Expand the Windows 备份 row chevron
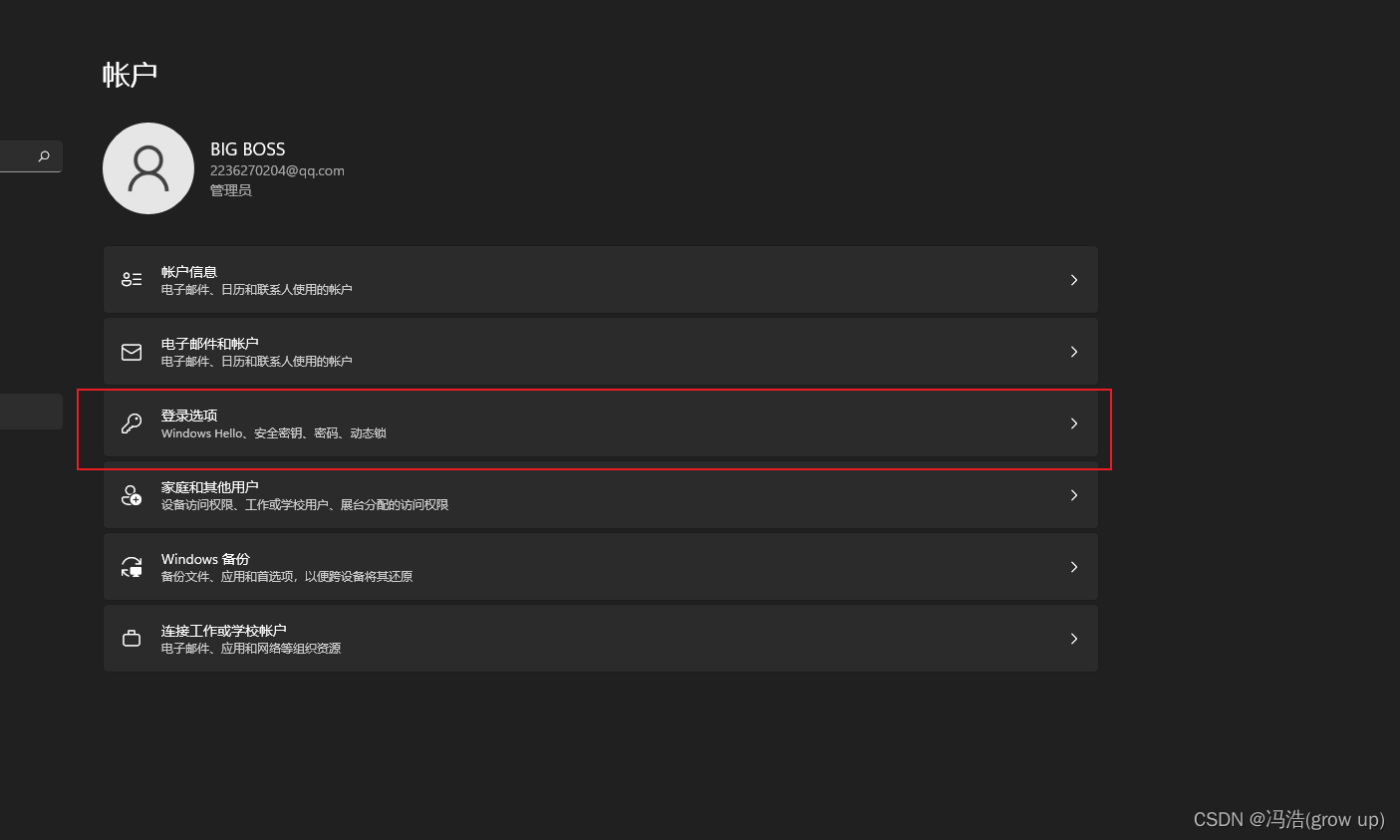Viewport: 1400px width, 840px height. 1074,567
